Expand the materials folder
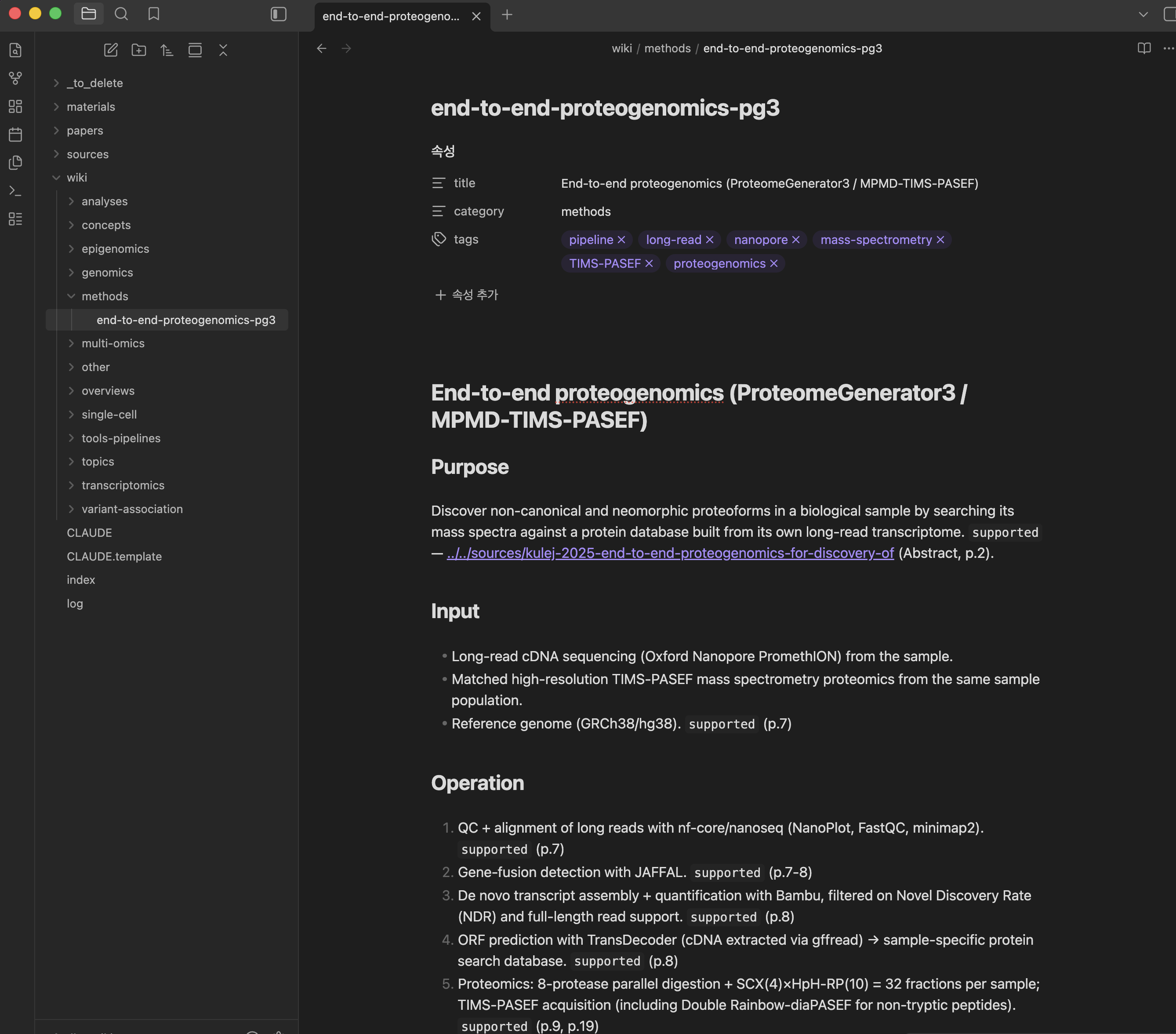This screenshot has height=1034, width=1176. pyautogui.click(x=56, y=106)
